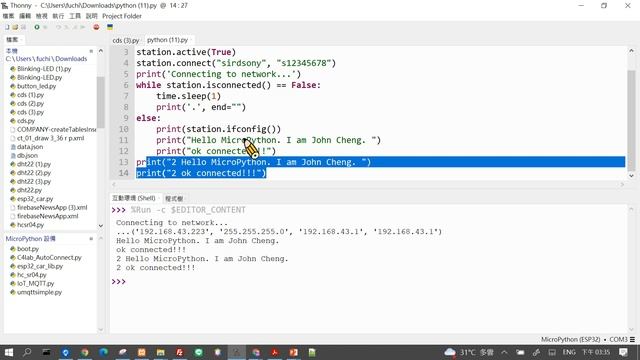Open the 工具 (Tools) menu

click(75, 16)
